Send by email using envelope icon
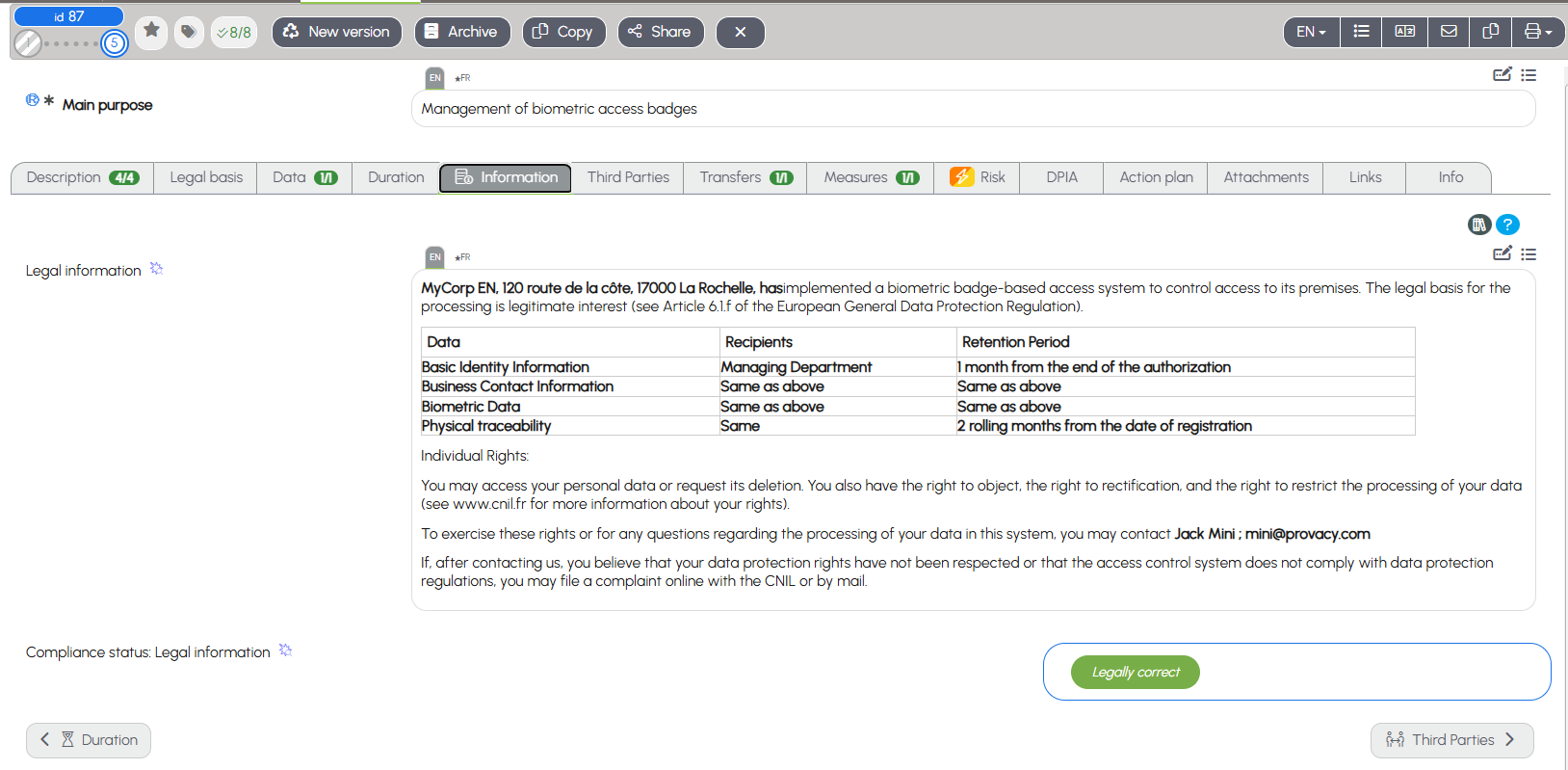Viewport: 1568px width, 770px height. pyautogui.click(x=1449, y=32)
